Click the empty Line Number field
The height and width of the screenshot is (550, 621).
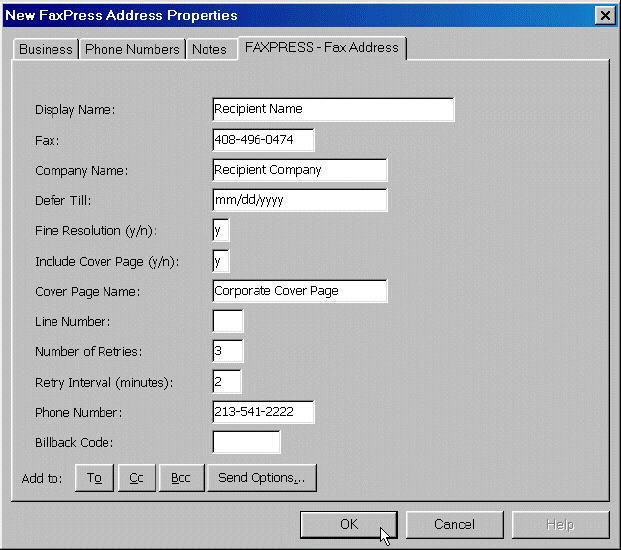tap(227, 321)
